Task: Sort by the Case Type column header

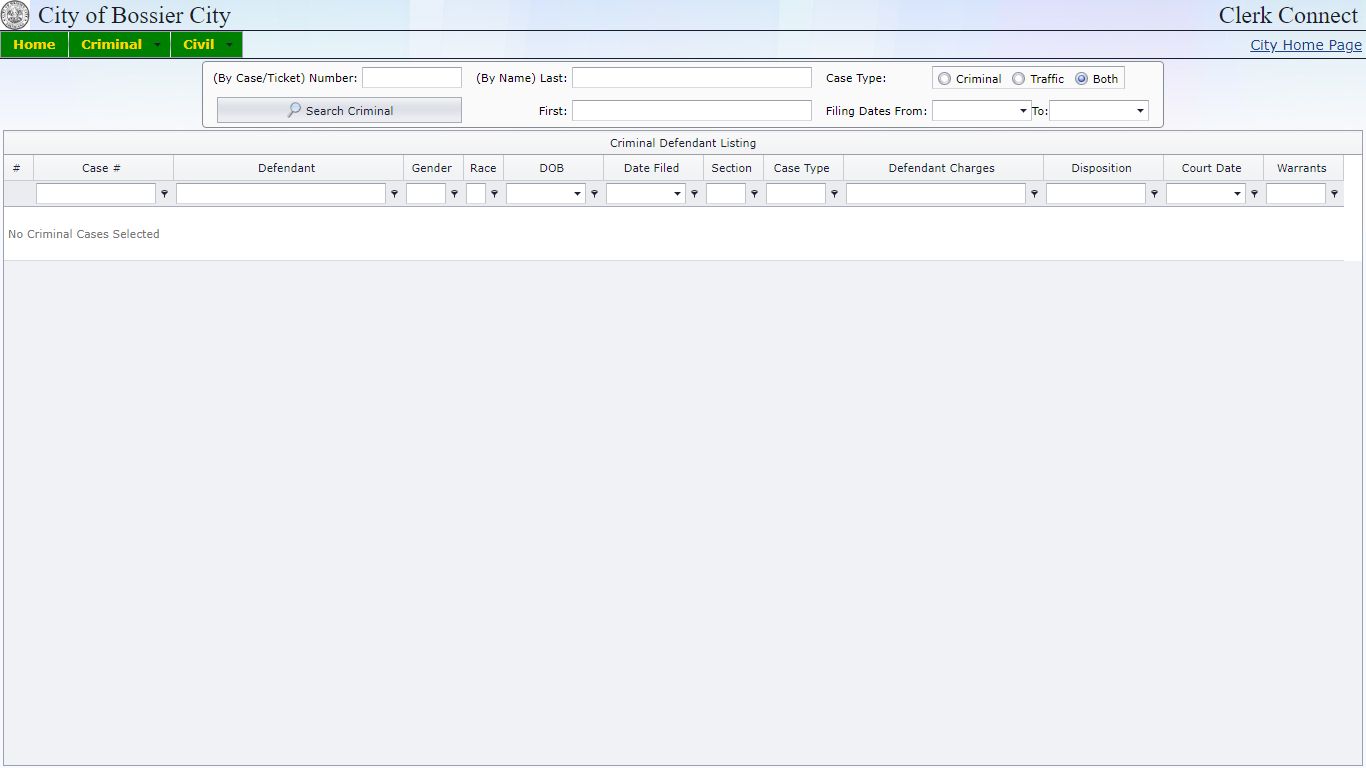Action: click(x=802, y=168)
